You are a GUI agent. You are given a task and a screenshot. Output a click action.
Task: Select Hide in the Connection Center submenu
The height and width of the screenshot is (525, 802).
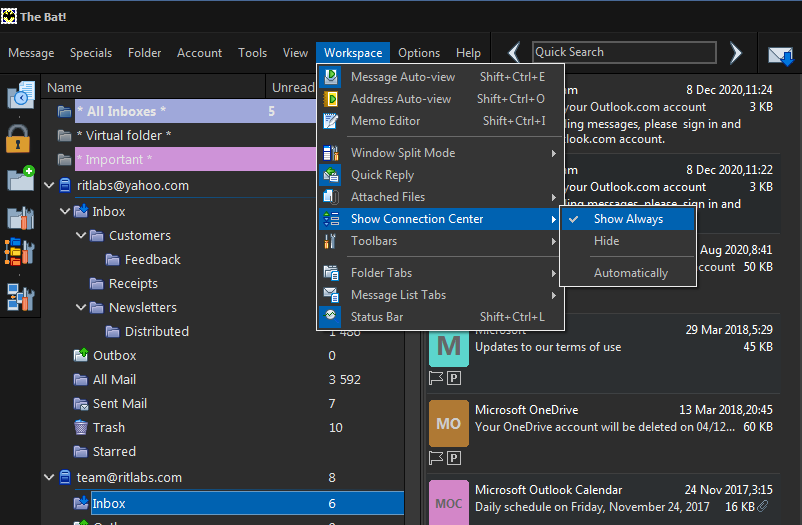point(628,241)
